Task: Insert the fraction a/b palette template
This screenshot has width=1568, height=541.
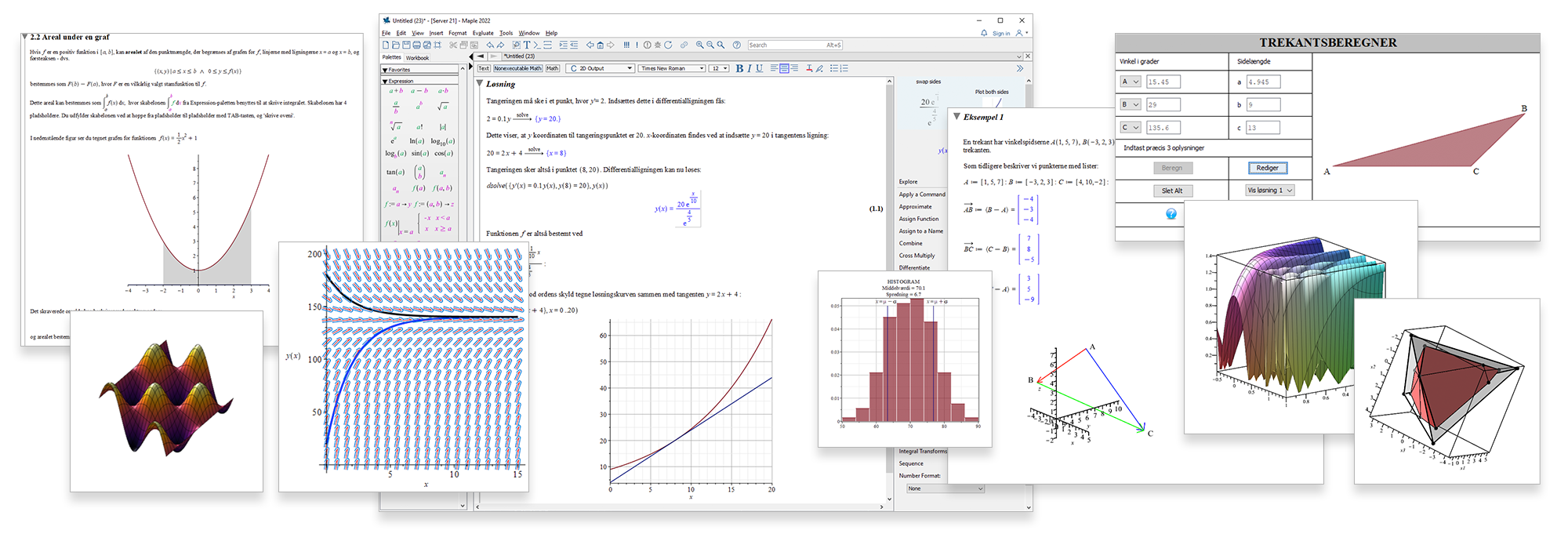Action: click(x=396, y=107)
